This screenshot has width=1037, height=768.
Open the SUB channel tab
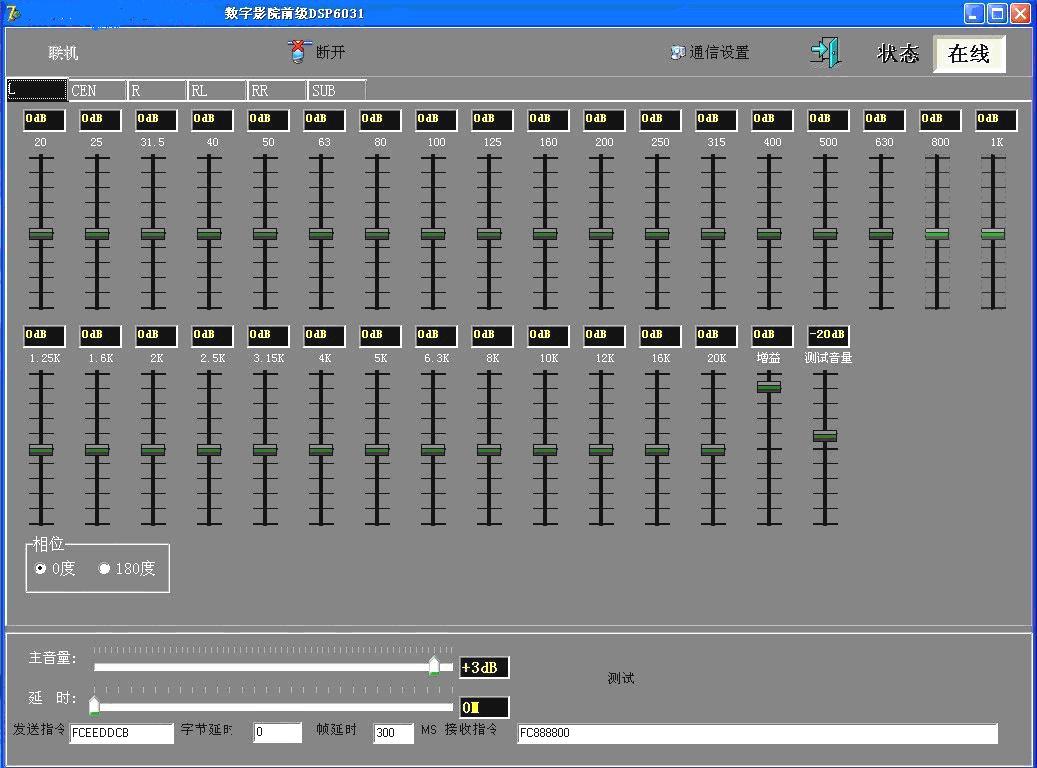click(337, 91)
